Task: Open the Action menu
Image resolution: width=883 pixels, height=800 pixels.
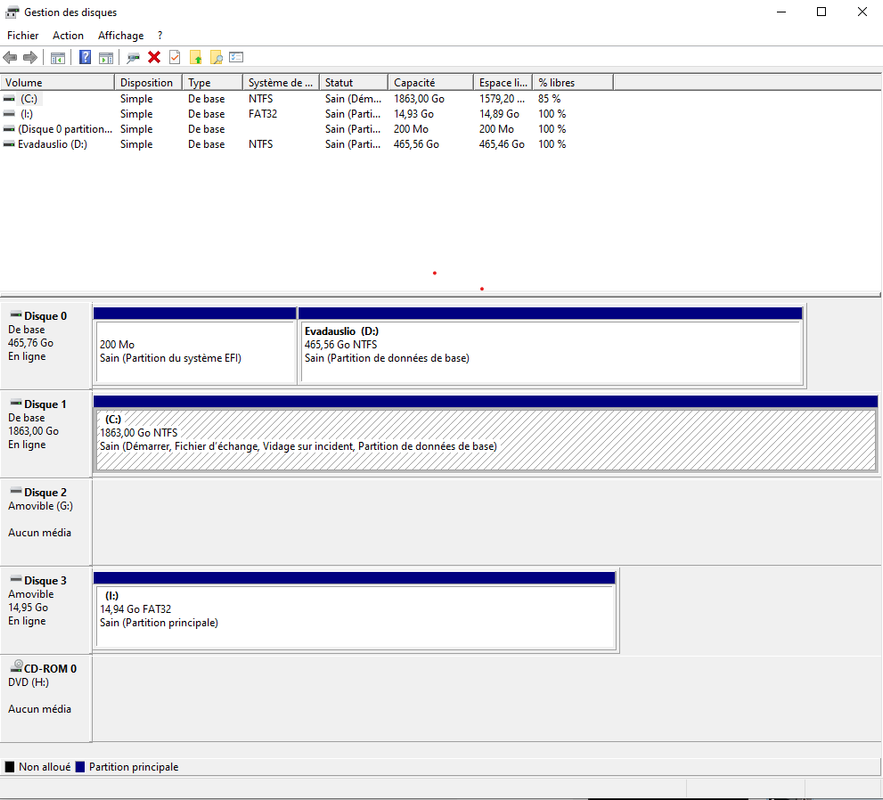Action: (68, 35)
